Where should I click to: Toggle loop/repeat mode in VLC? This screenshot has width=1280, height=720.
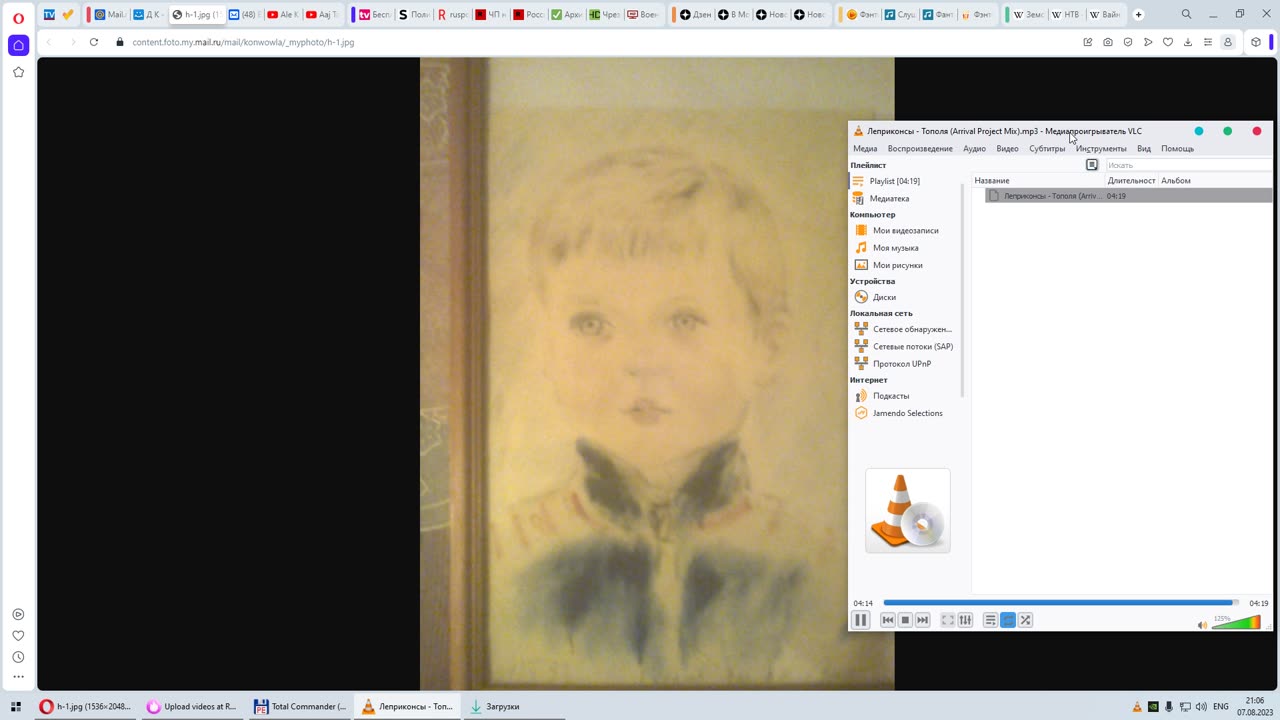(1008, 620)
